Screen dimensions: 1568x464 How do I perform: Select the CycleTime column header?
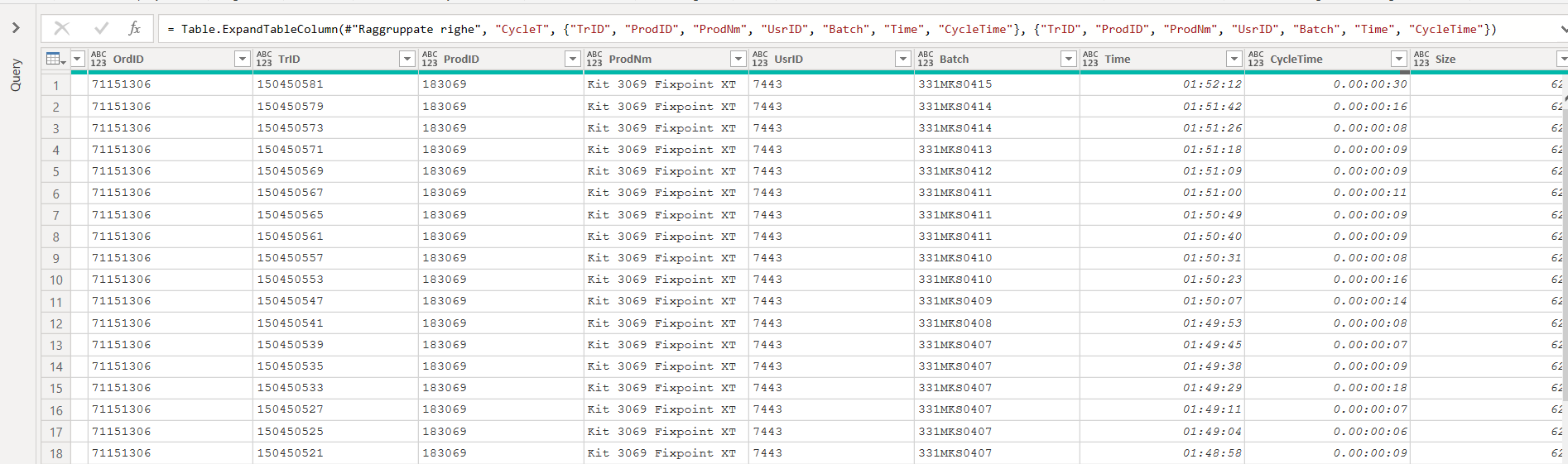point(1327,59)
